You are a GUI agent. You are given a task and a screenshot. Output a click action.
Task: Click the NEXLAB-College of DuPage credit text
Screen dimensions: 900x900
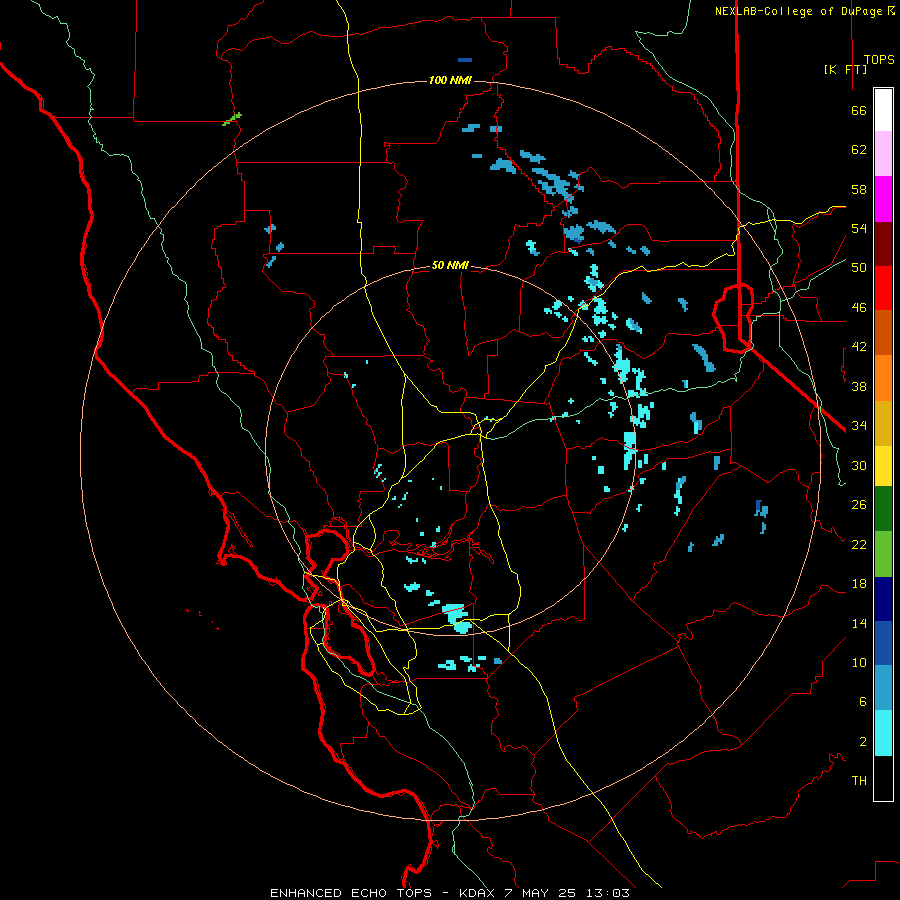[805, 11]
